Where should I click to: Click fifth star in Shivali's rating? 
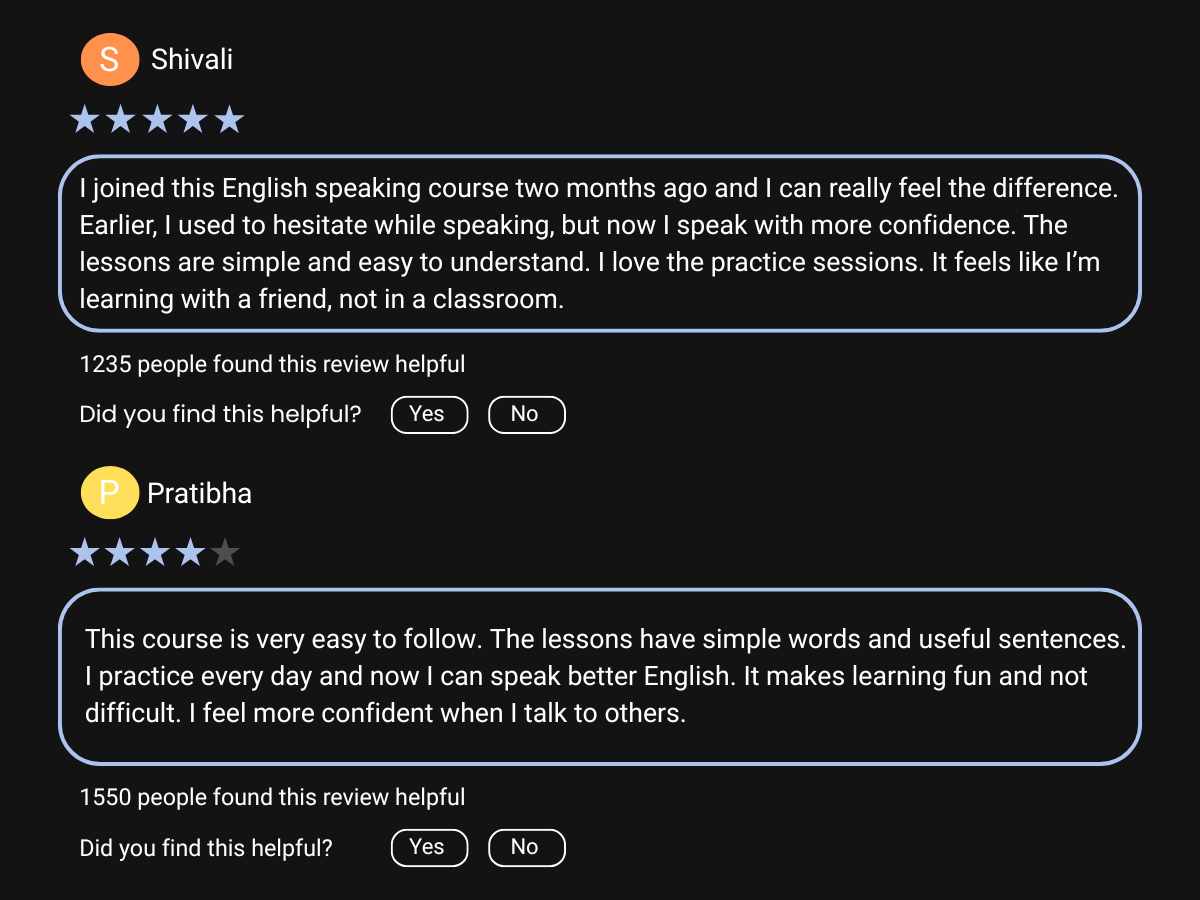(229, 121)
